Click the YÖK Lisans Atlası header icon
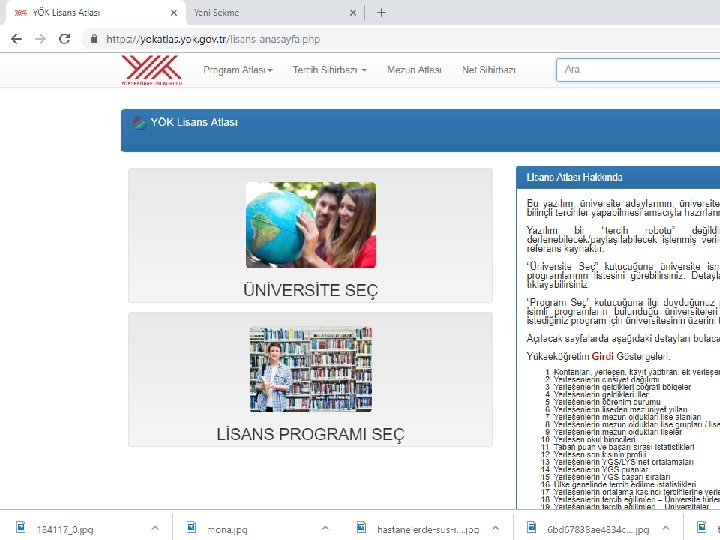The image size is (720, 540). point(139,123)
